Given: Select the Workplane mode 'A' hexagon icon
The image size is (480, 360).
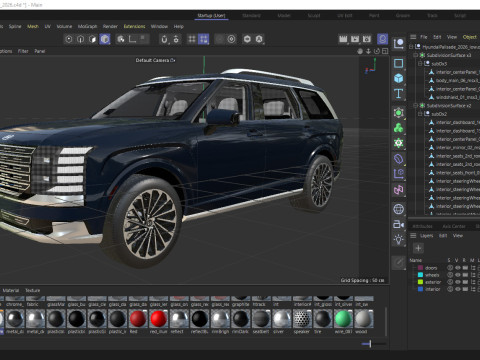Looking at the screenshot, I should pos(259,39).
